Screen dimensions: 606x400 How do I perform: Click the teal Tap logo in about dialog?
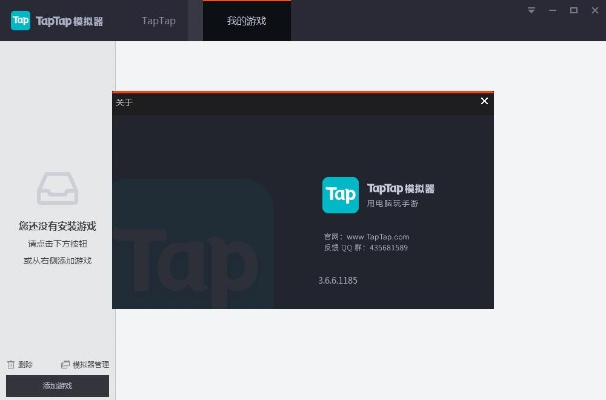(340, 194)
